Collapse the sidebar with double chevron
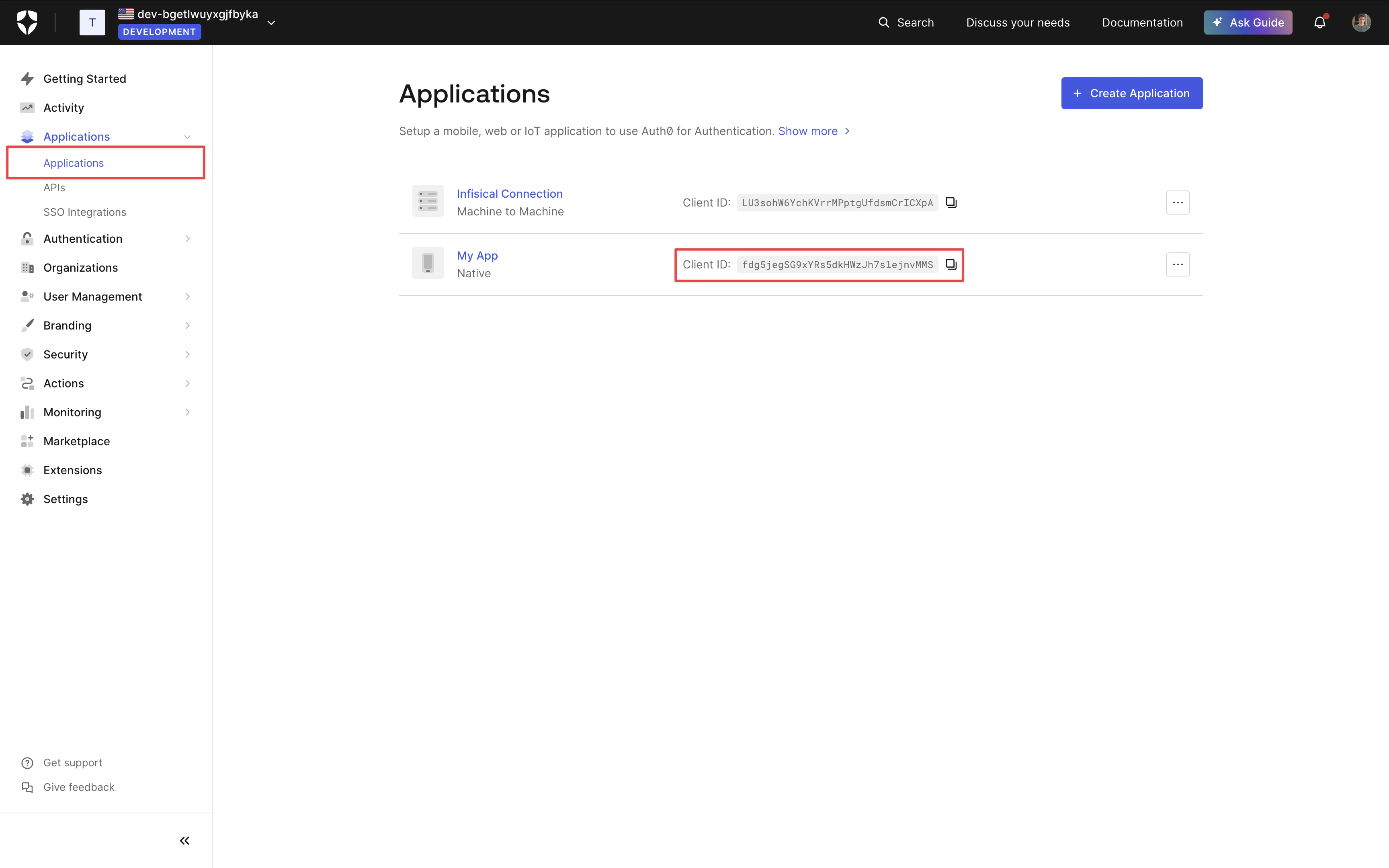The width and height of the screenshot is (1389, 868). (184, 840)
